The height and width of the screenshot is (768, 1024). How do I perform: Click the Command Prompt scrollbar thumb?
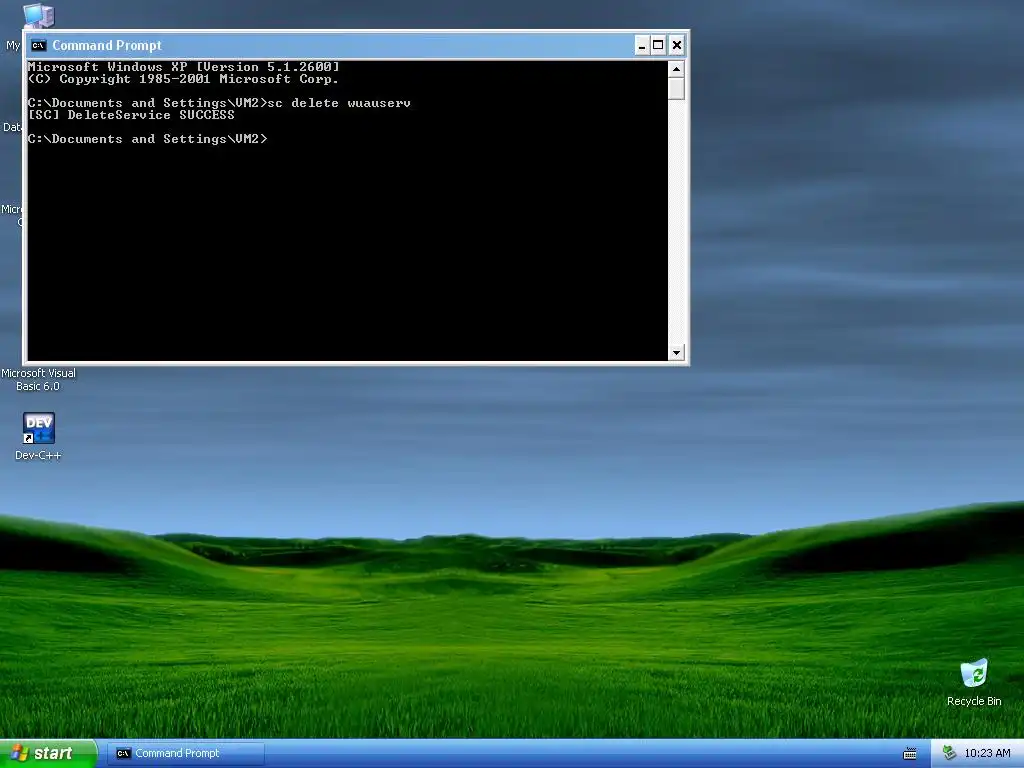point(676,88)
